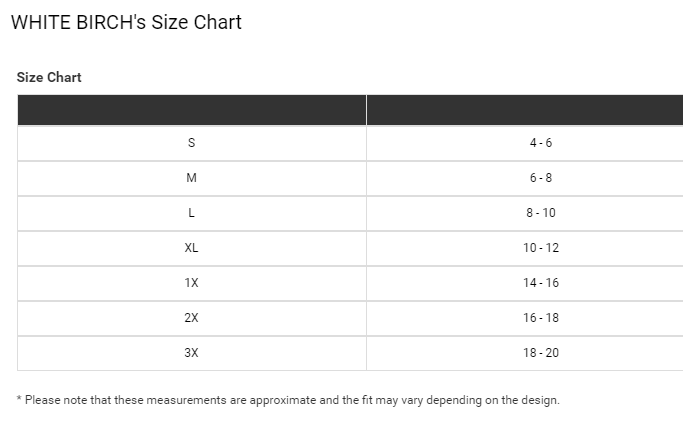This screenshot has height=421, width=683.
Task: Select the S size cell
Action: point(191,143)
